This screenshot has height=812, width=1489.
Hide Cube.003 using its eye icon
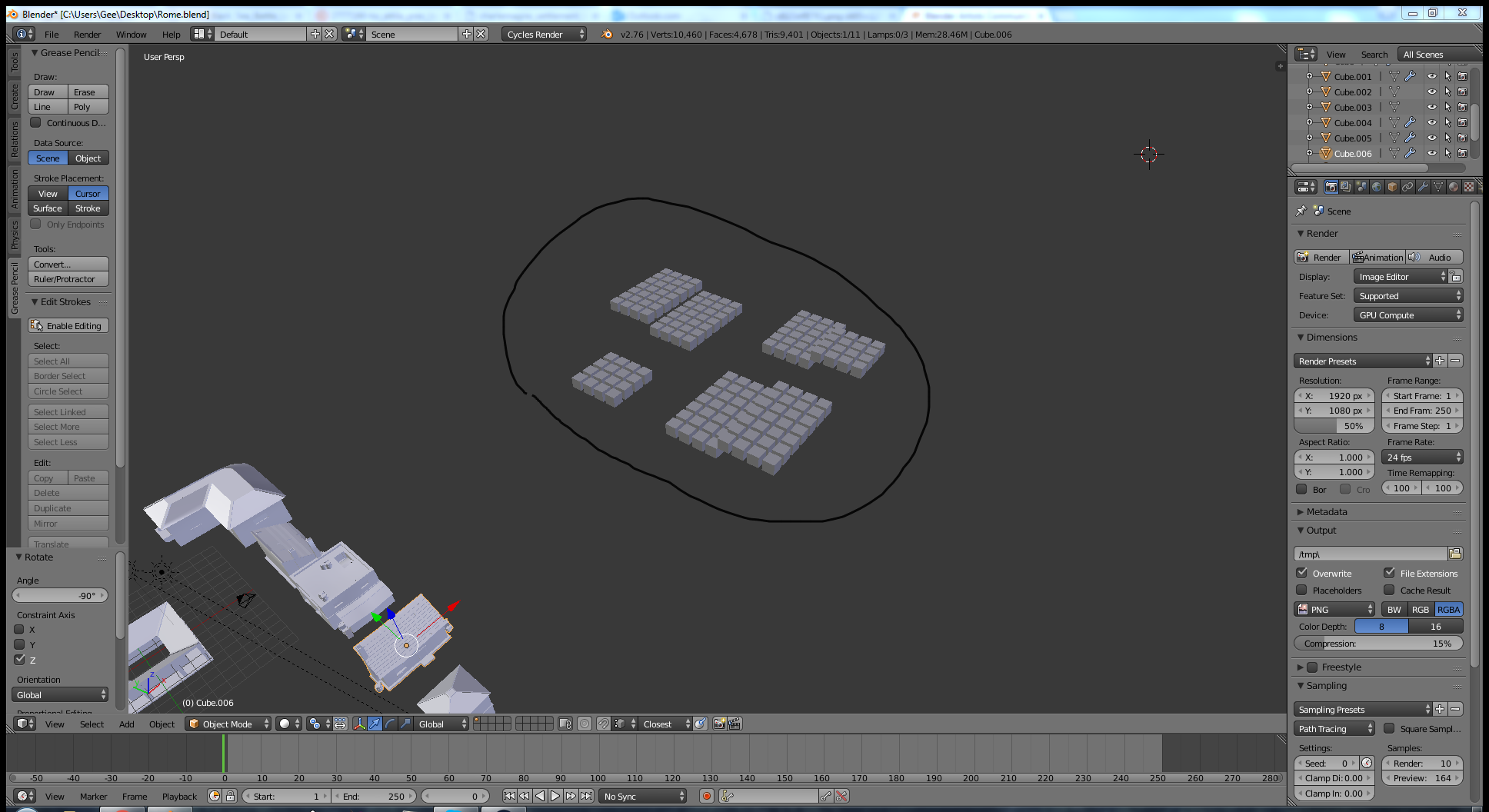click(1431, 107)
